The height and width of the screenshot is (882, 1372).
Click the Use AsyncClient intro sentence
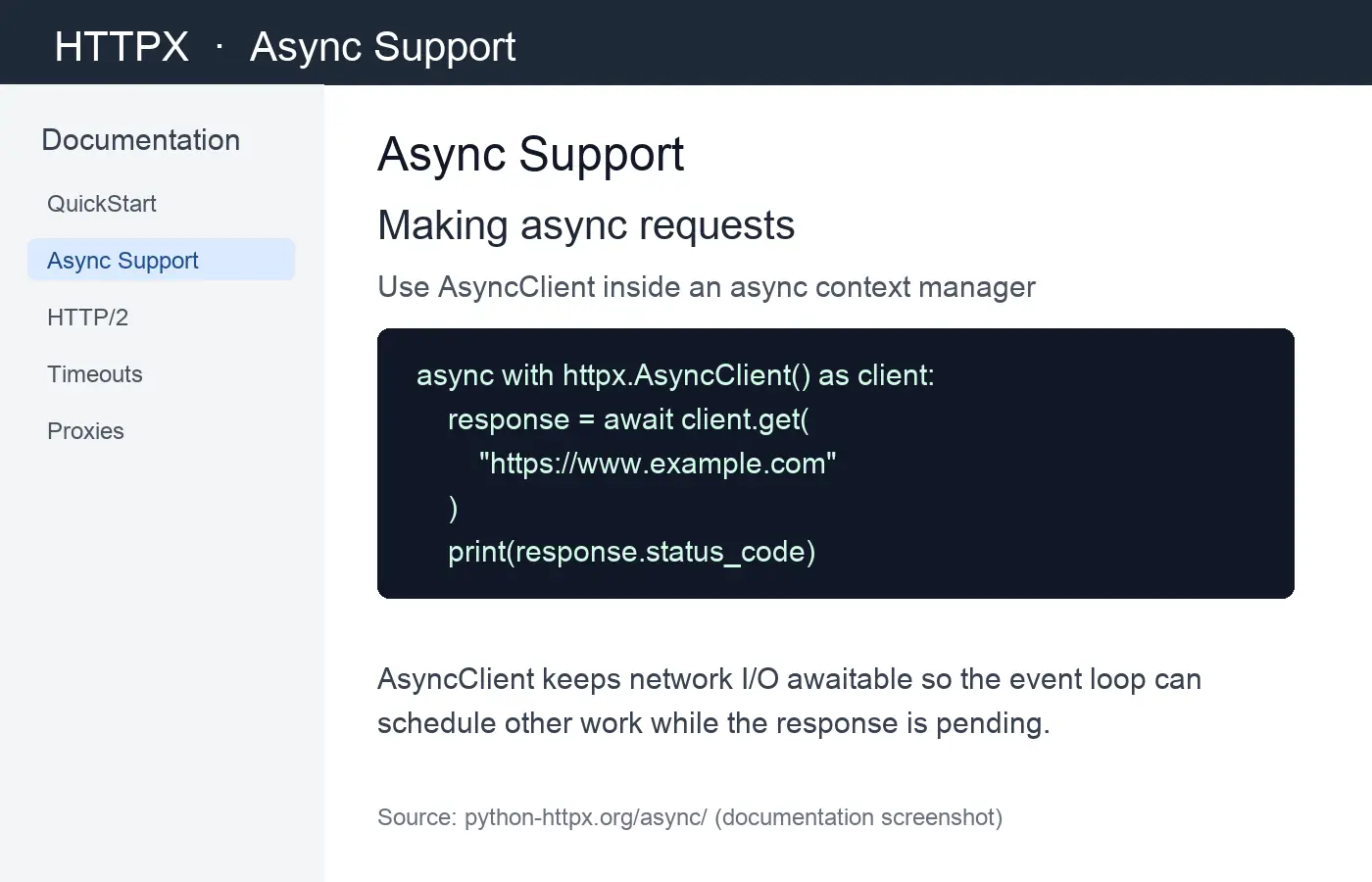[707, 287]
